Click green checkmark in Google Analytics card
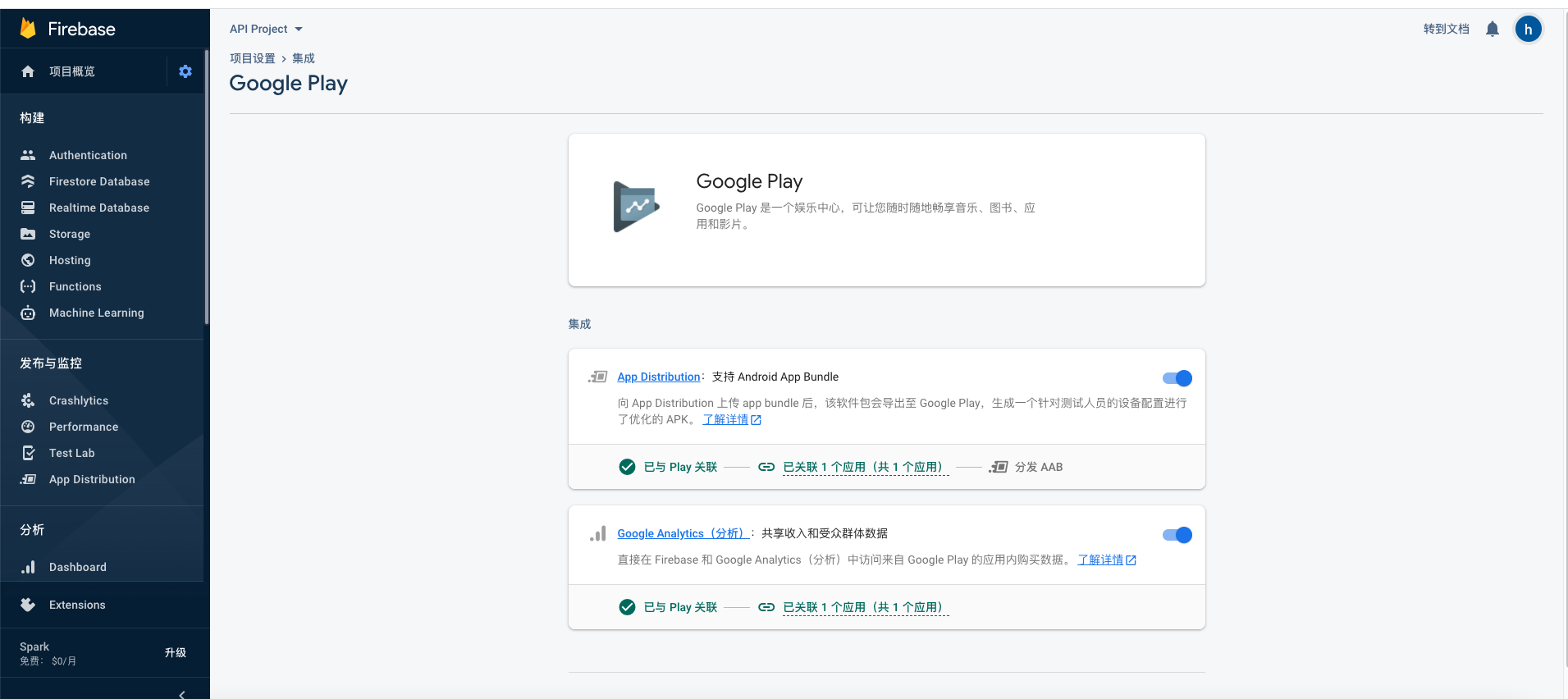1568x699 pixels. point(627,607)
